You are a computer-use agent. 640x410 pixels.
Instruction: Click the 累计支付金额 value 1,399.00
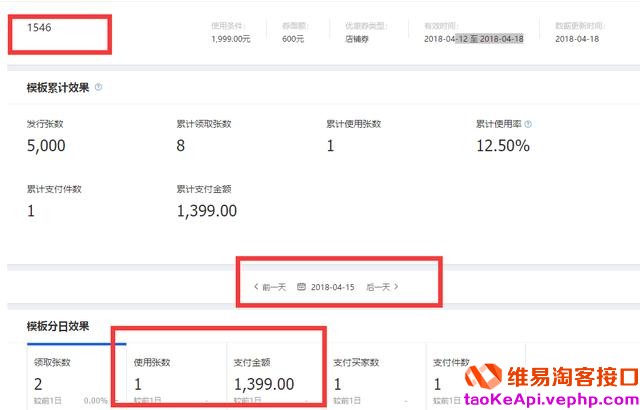207,211
